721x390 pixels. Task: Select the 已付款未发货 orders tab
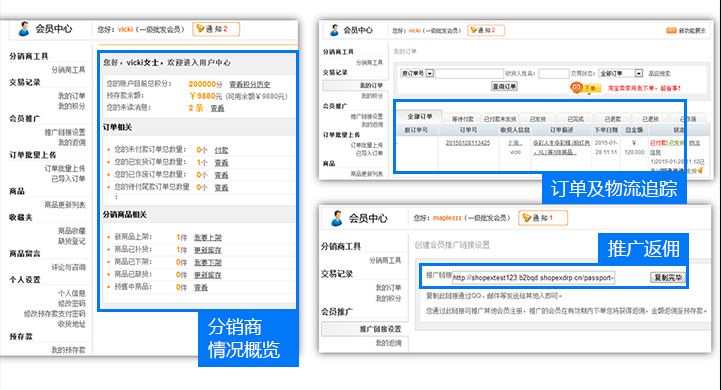coord(500,119)
